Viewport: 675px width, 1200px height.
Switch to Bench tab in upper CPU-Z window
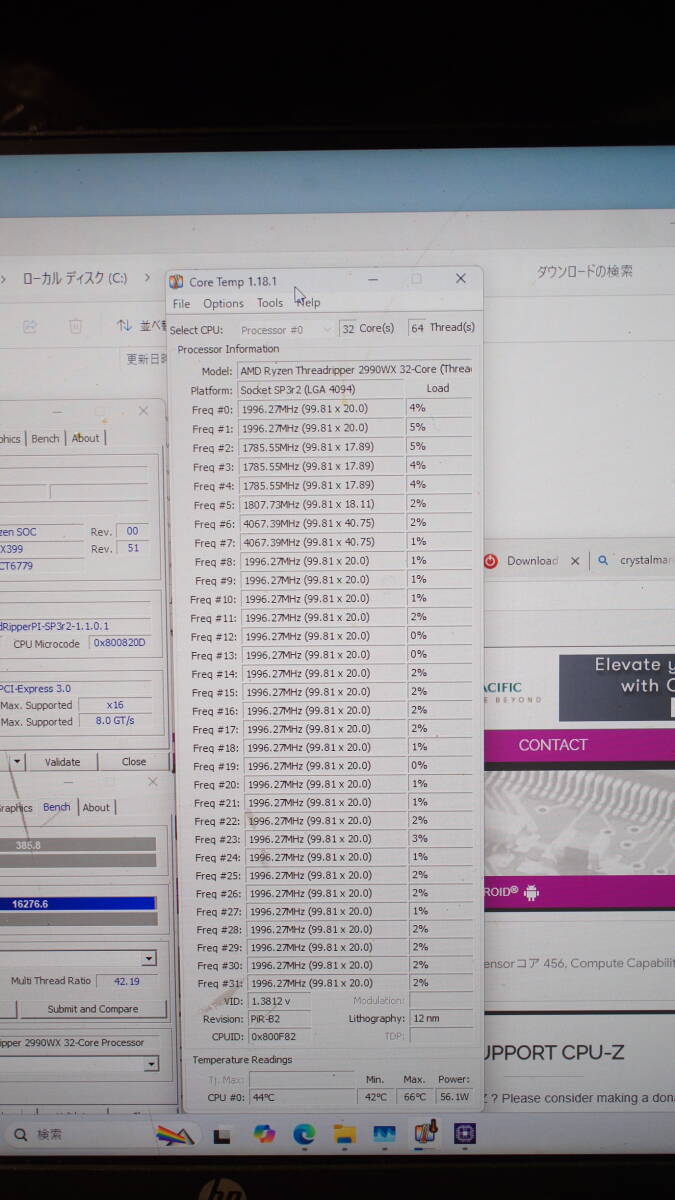coord(45,438)
